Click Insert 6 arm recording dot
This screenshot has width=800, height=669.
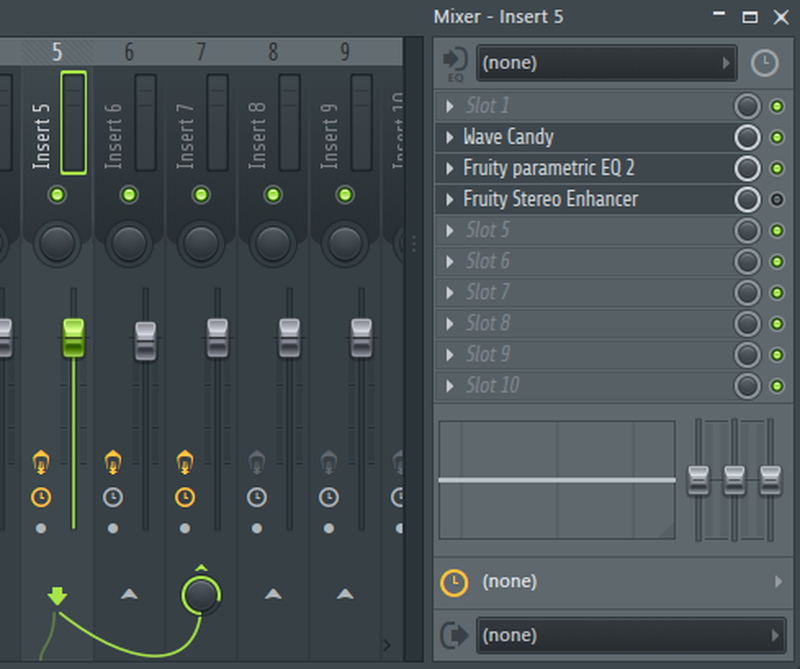coord(113,528)
